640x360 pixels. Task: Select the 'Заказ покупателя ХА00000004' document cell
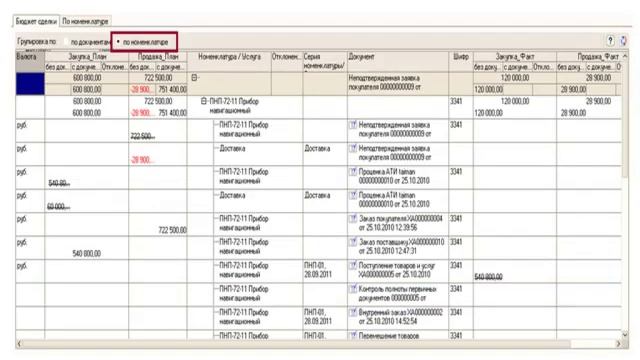coord(398,224)
